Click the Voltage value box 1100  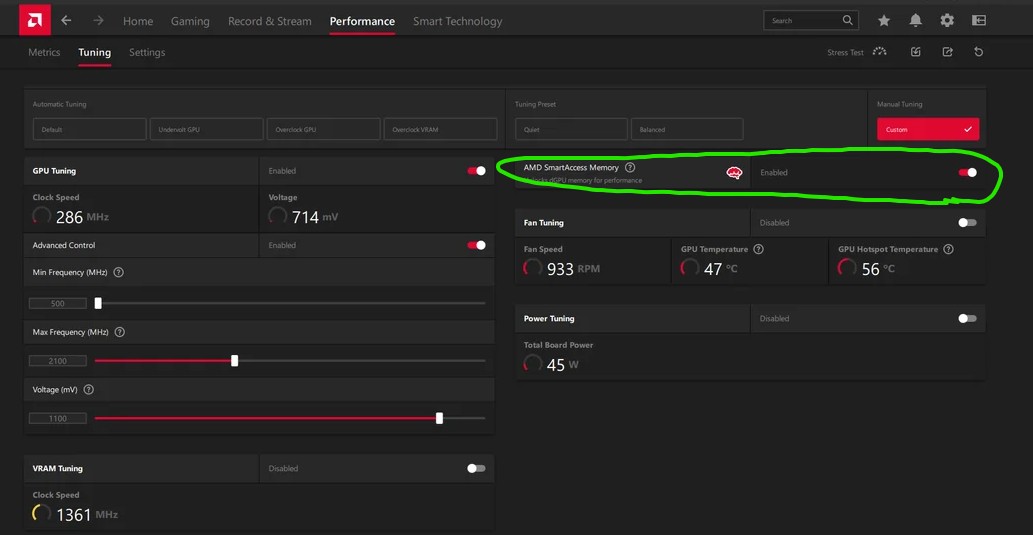click(x=58, y=418)
